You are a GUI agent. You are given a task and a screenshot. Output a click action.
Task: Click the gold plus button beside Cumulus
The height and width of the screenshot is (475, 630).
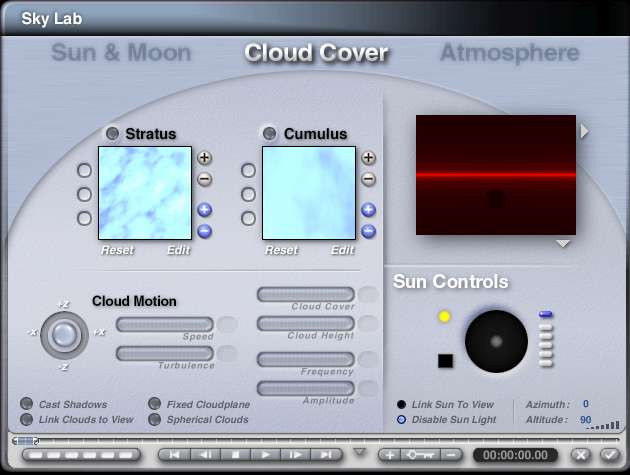(368, 158)
